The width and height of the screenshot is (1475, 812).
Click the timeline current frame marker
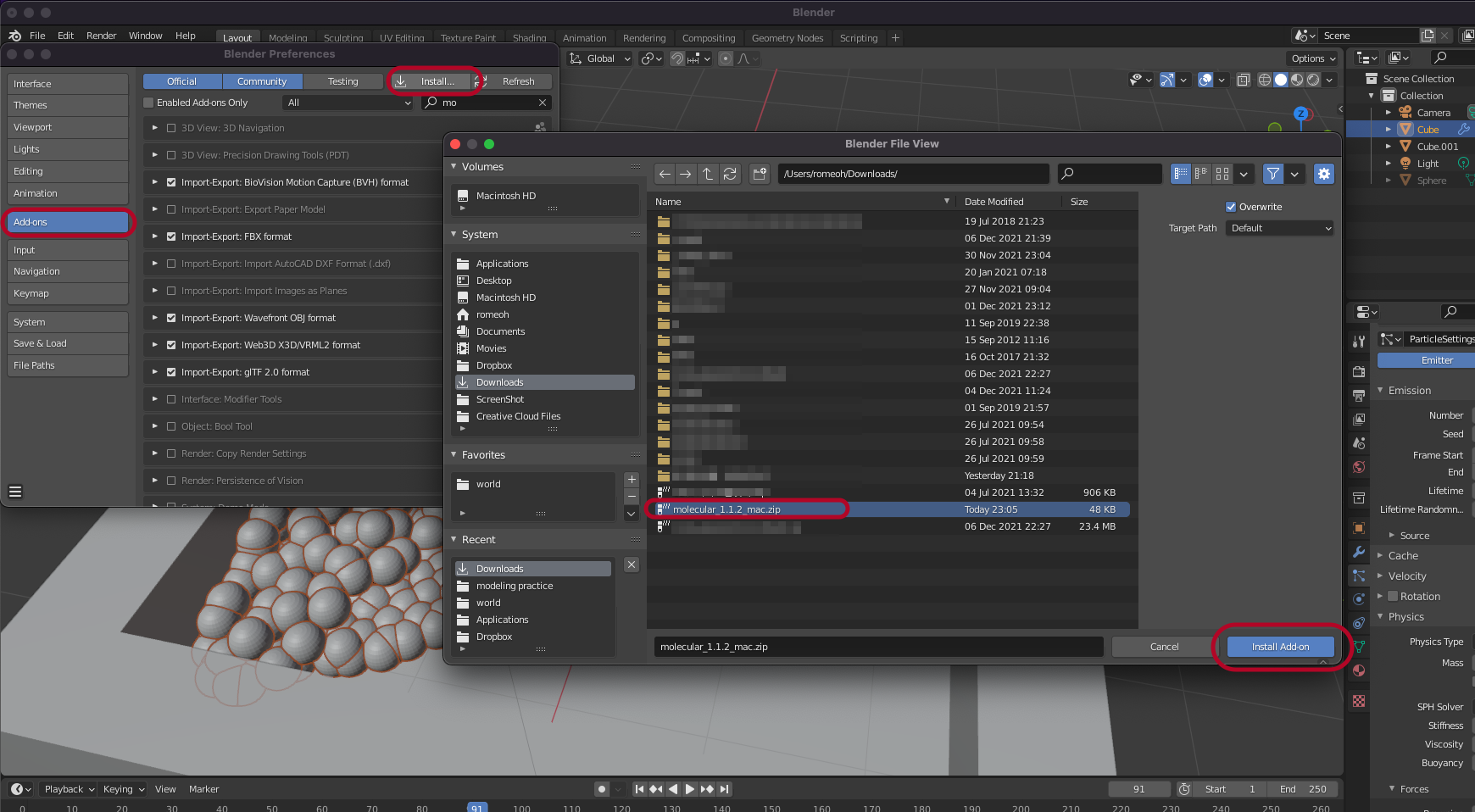[477, 808]
